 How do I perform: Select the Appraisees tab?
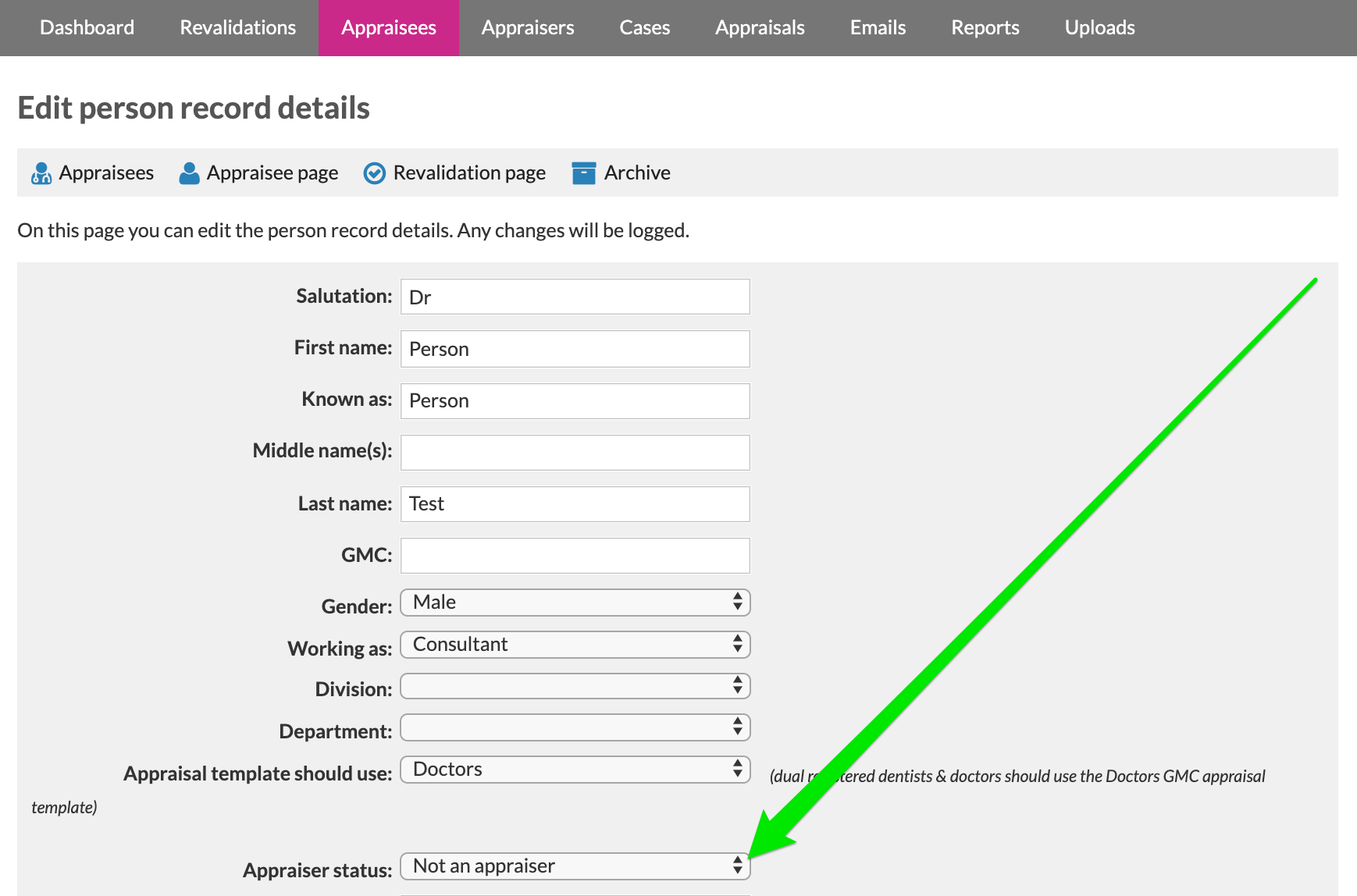click(389, 28)
